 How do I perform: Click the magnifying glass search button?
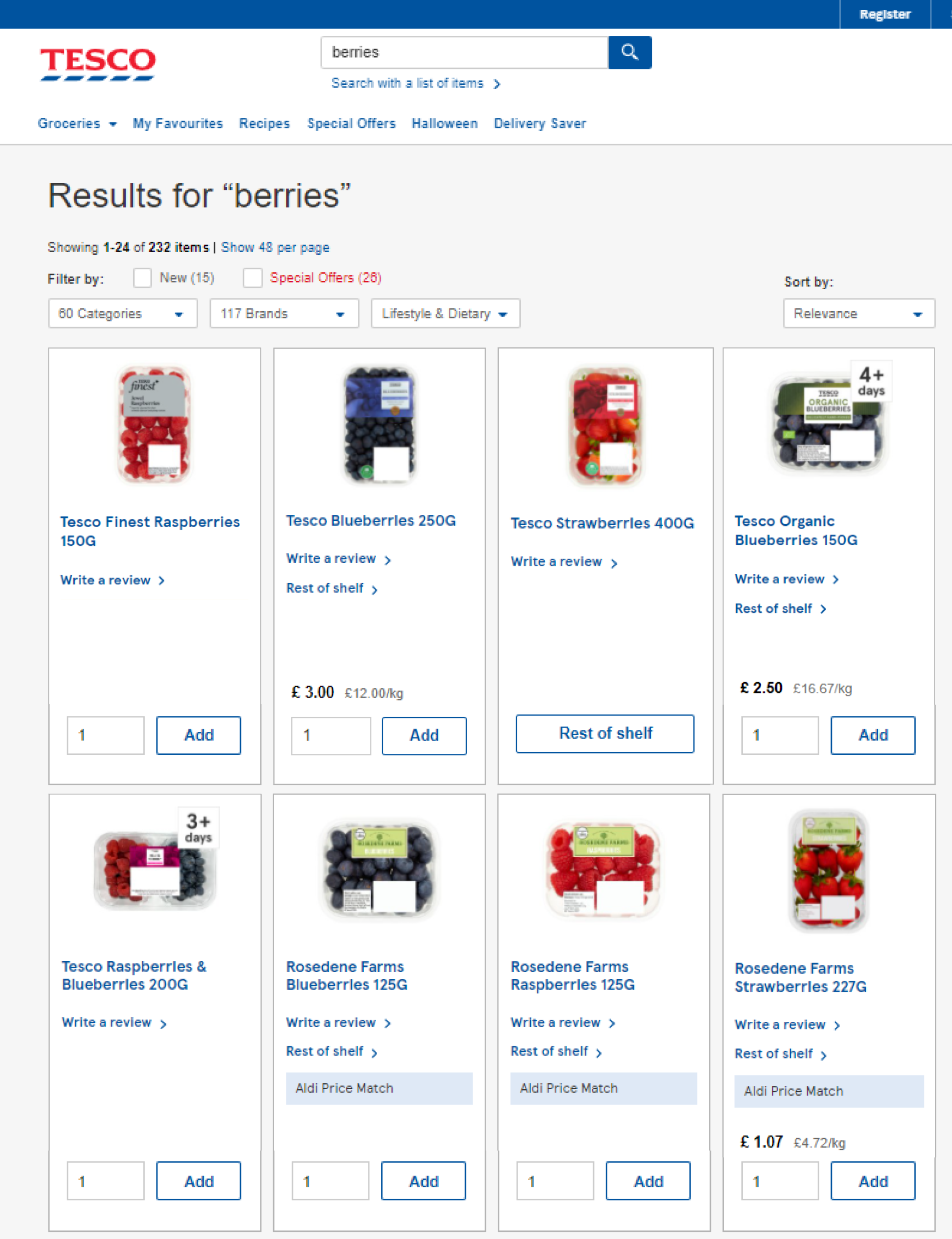(x=629, y=52)
